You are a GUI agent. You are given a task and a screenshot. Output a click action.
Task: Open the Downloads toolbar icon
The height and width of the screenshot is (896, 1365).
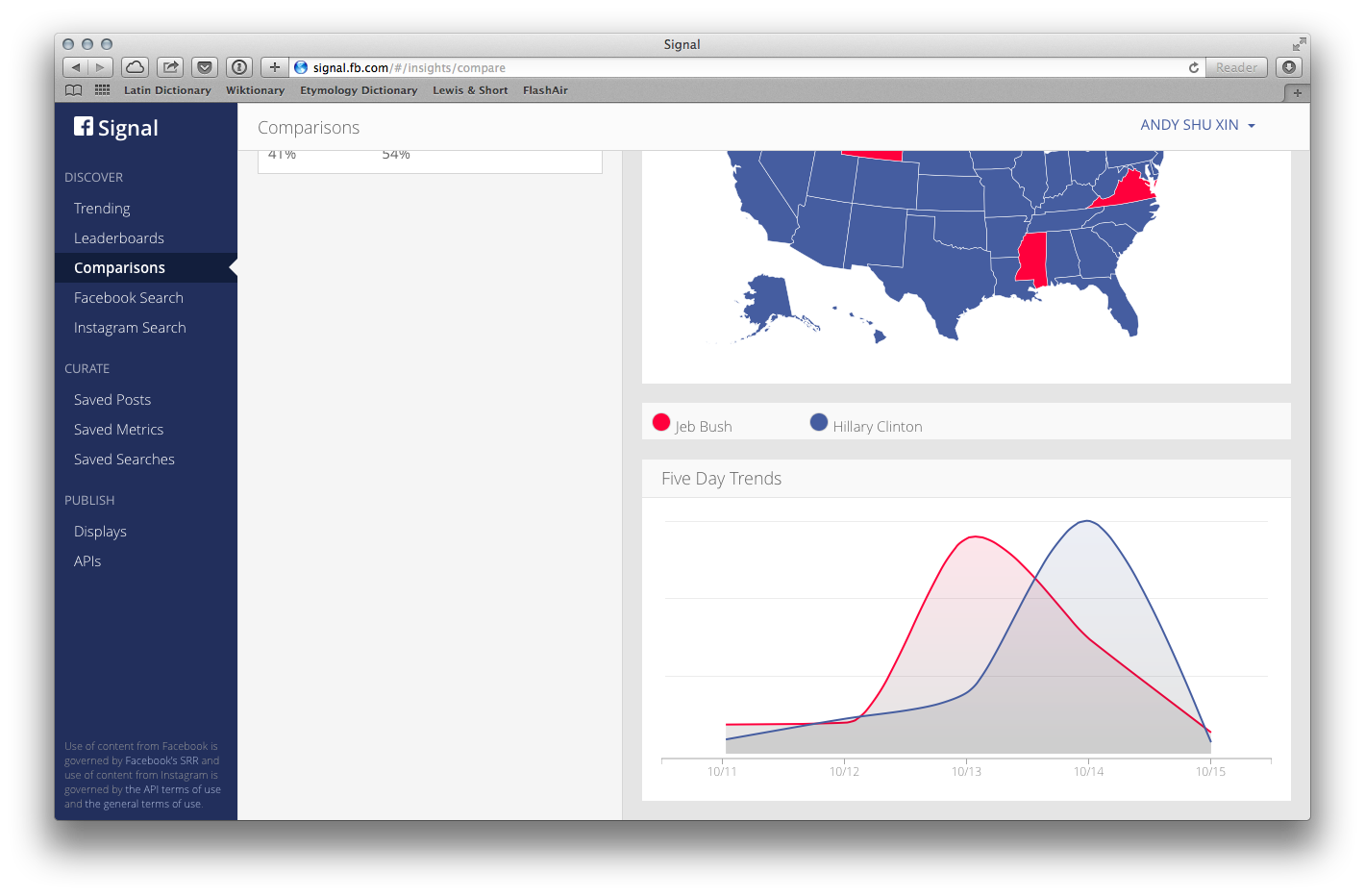coord(1289,67)
